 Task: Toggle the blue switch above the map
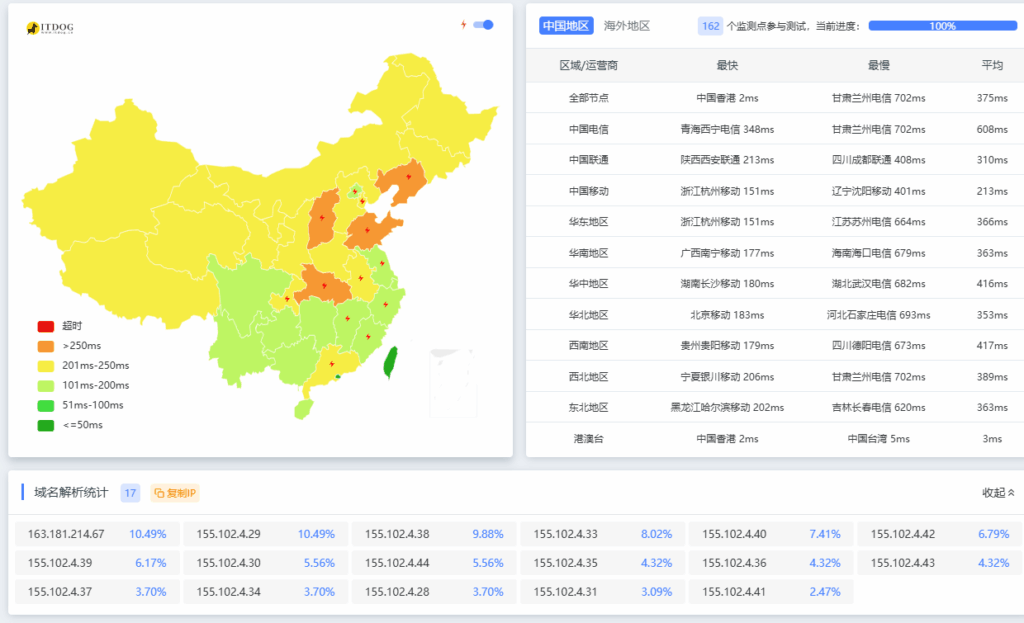point(483,25)
